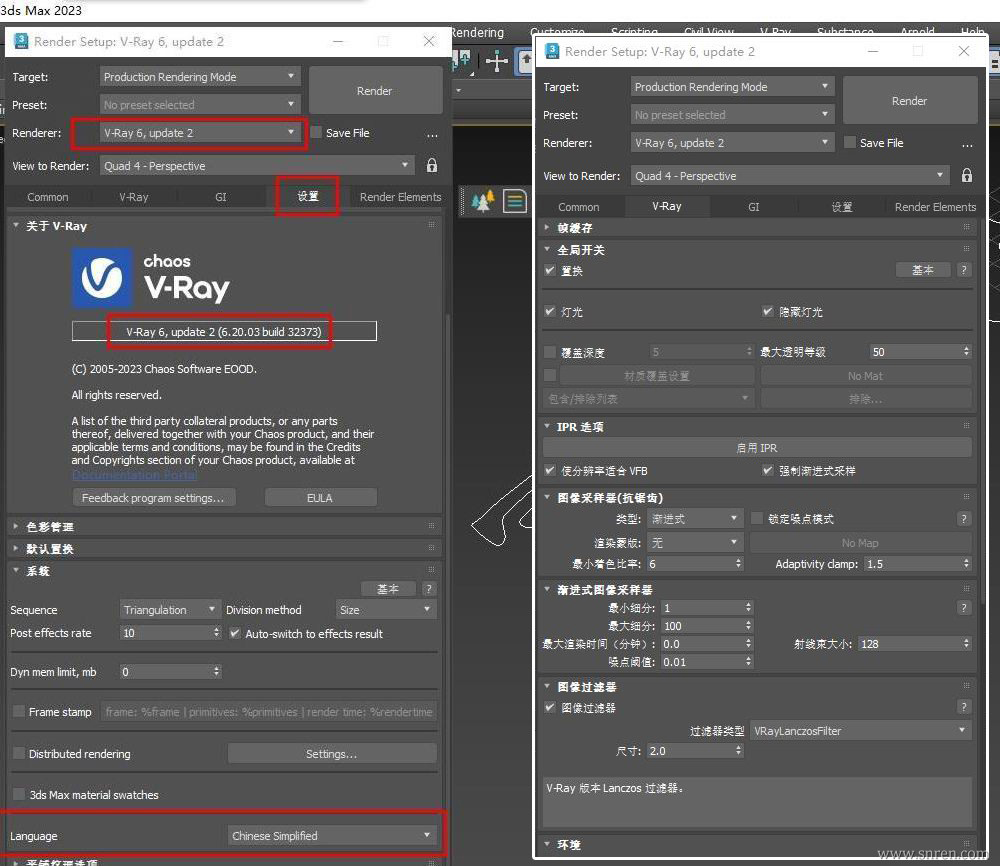The image size is (1000, 866).
Task: Open the Division method dropdown
Action: point(385,610)
